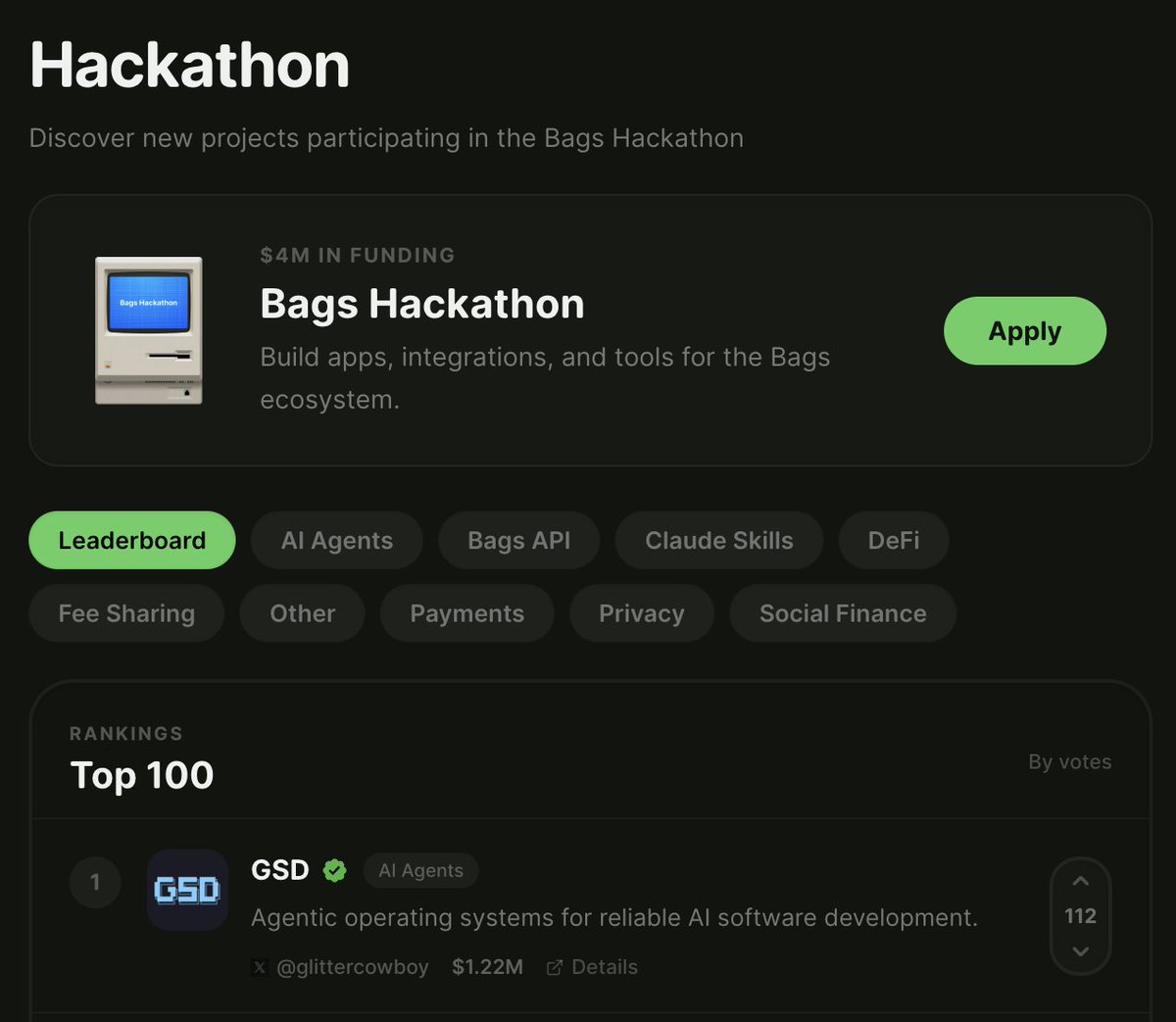The image size is (1176, 1022).
Task: Open GSD Details link
Action: (592, 967)
